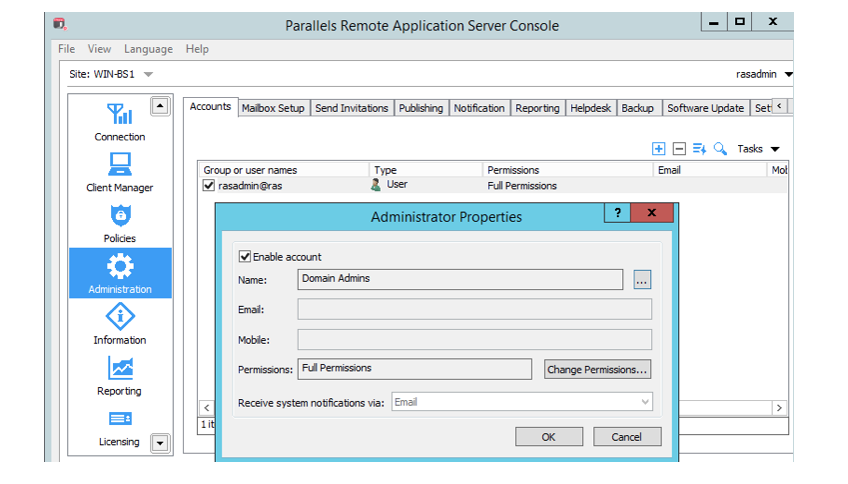Toggle the rasadmin@ras row checkbox
Screen dimensions: 848x484
coord(209,185)
